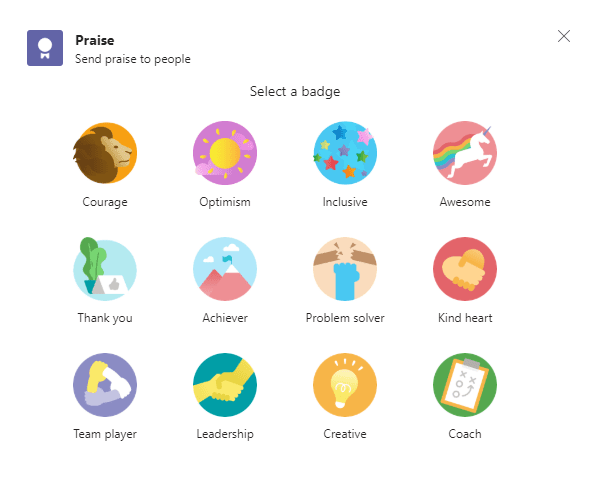
Task: Click the Coach label text
Action: tap(465, 434)
